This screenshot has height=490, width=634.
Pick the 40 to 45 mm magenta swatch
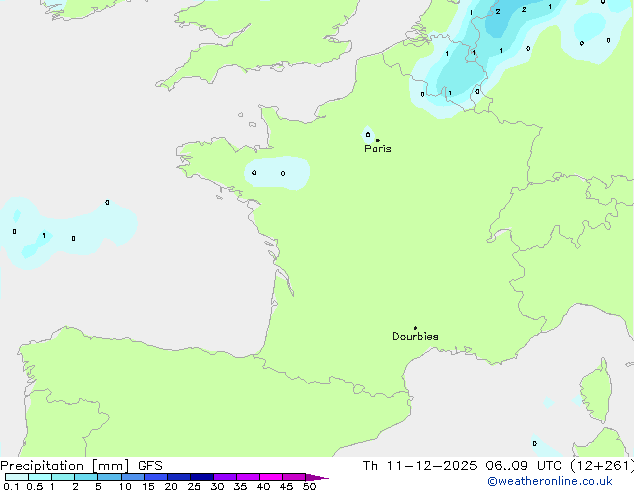pos(271,477)
